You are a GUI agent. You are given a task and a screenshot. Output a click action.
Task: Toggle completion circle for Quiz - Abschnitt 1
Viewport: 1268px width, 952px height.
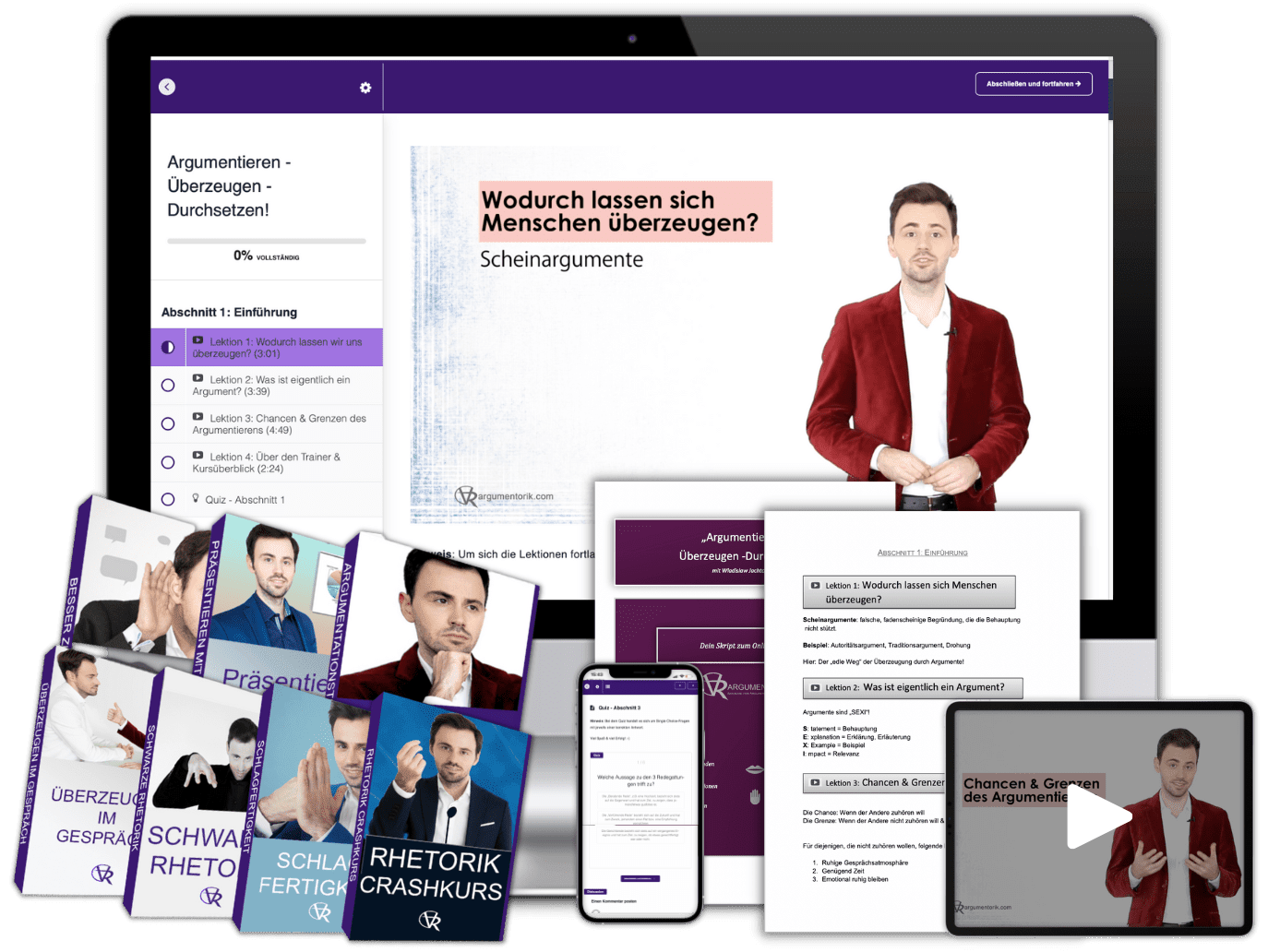tap(168, 499)
